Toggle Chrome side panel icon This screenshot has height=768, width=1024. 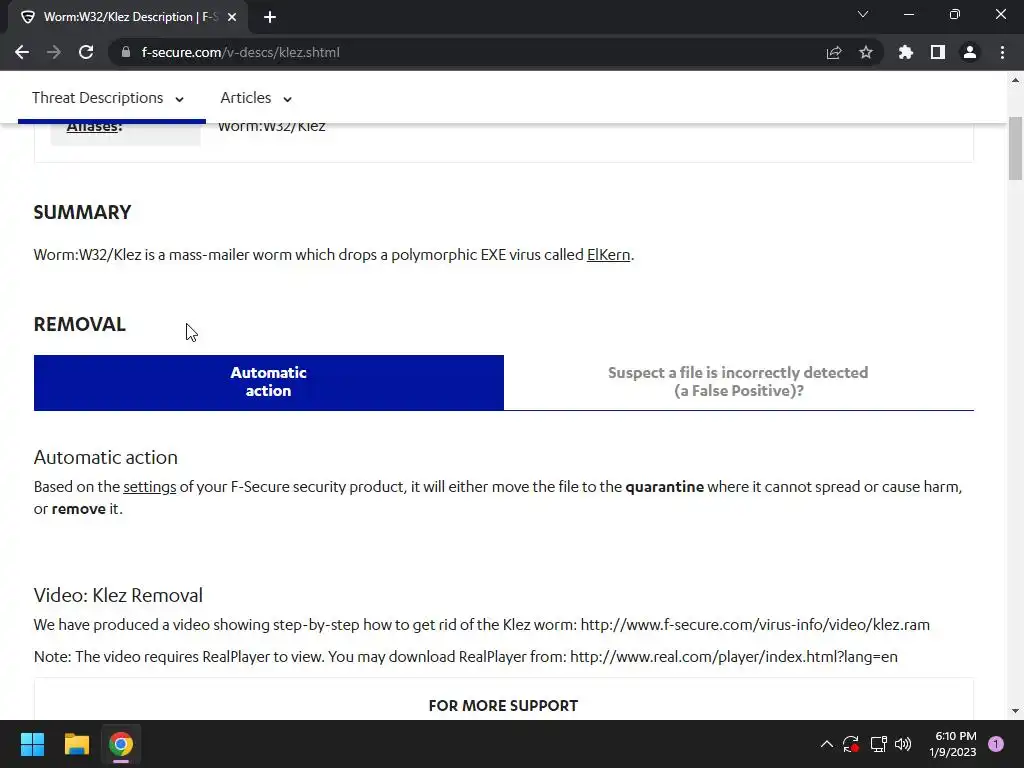point(938,52)
